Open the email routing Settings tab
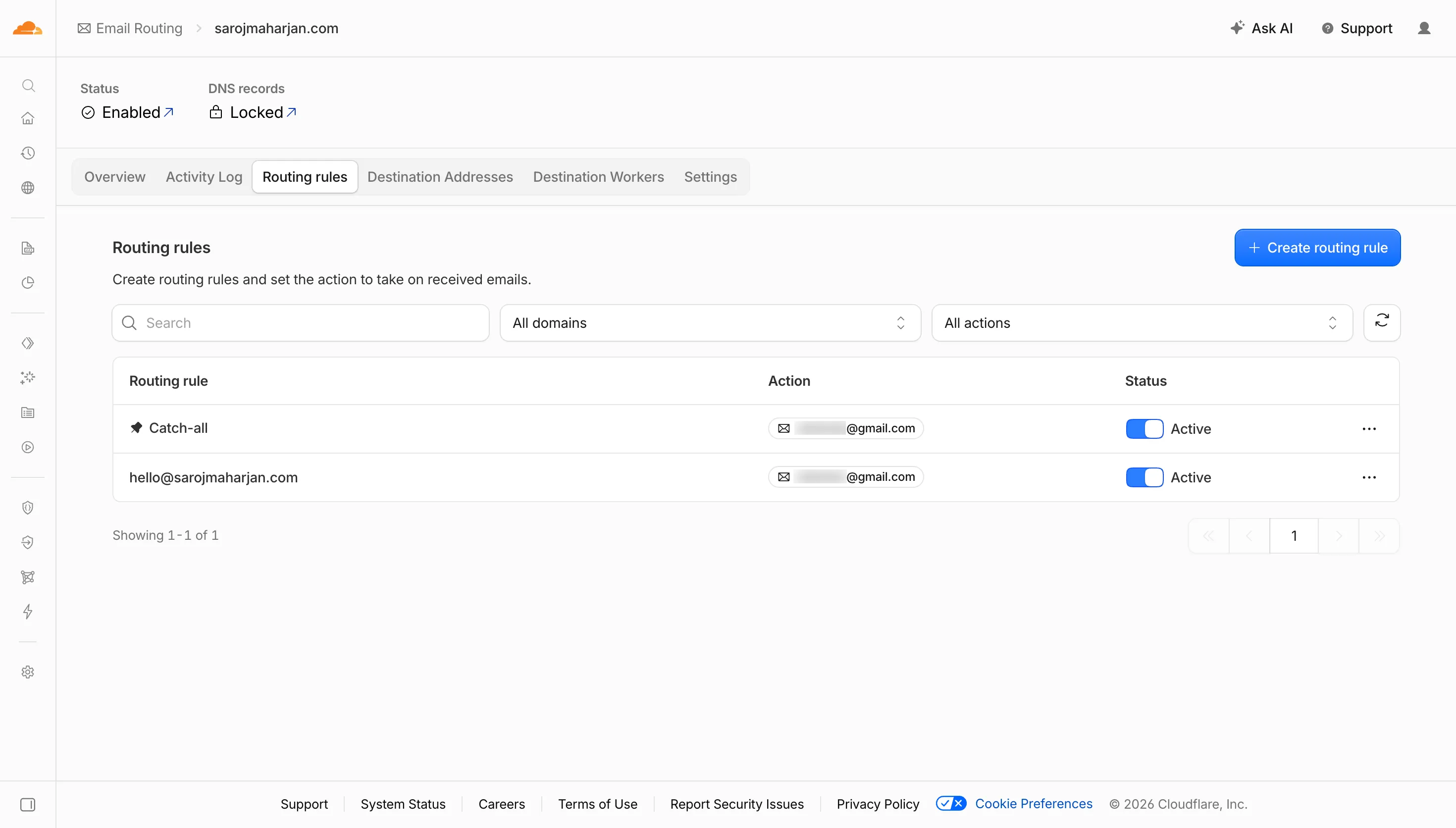The width and height of the screenshot is (1456, 828). pyautogui.click(x=710, y=177)
